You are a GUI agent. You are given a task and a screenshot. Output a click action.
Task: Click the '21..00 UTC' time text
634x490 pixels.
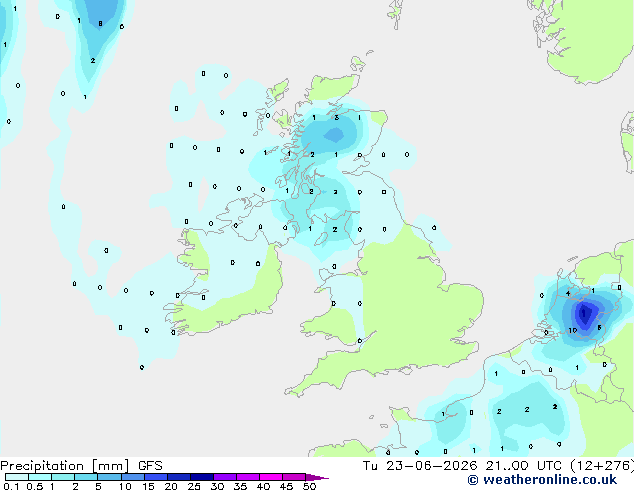pos(524,466)
